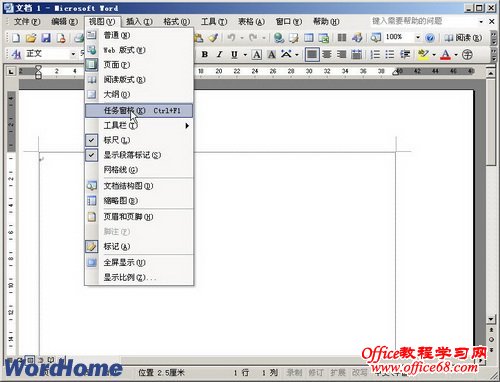Open the Undo history dropdown arrow

click(x=242, y=38)
